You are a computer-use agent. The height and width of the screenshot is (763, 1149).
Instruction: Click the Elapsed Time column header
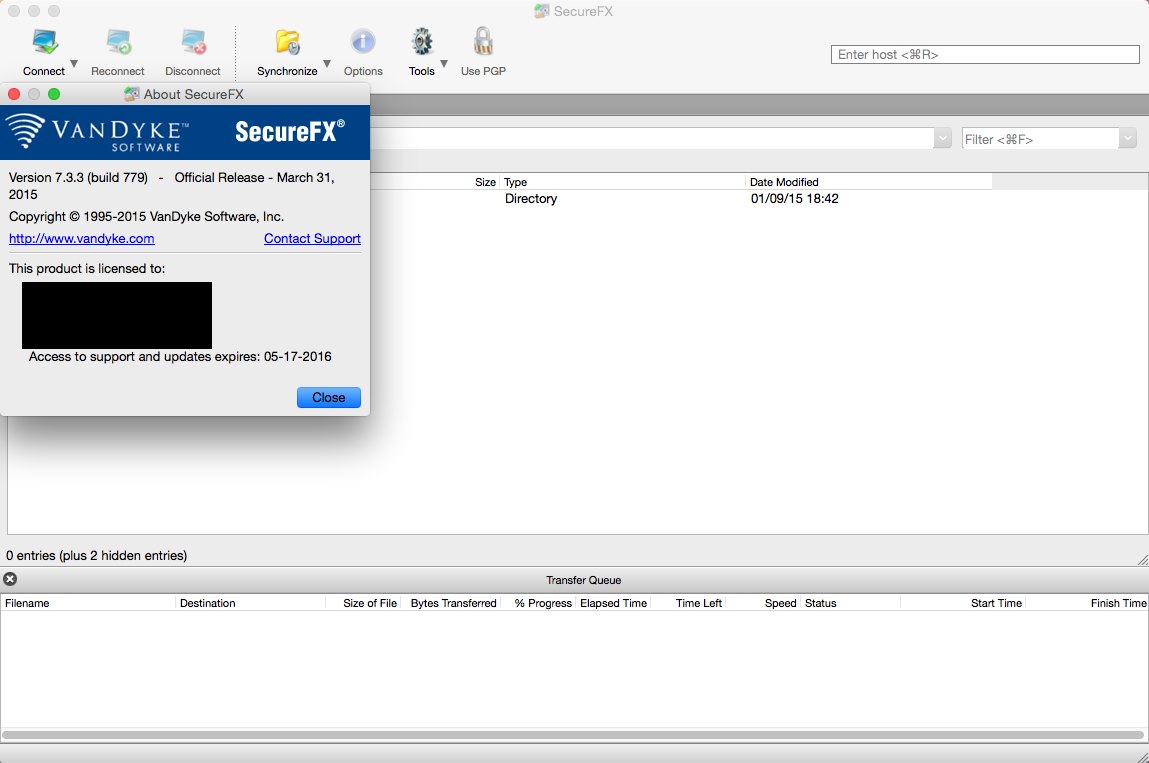[613, 603]
